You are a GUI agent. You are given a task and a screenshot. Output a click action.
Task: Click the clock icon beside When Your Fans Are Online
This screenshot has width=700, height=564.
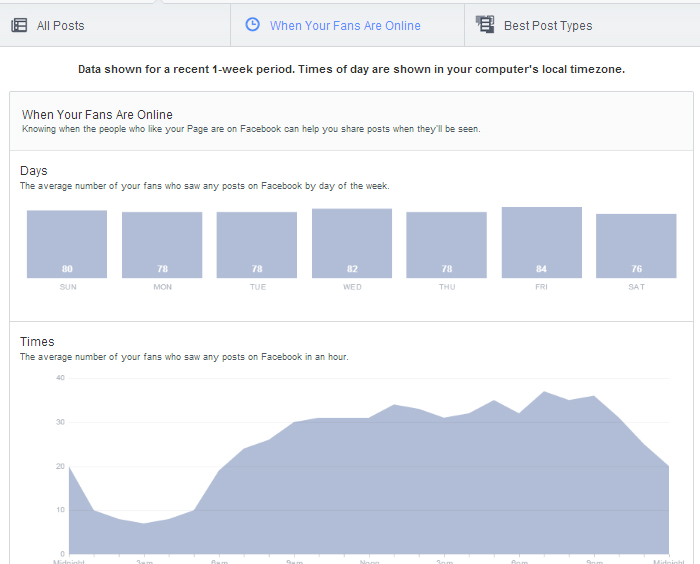click(253, 25)
